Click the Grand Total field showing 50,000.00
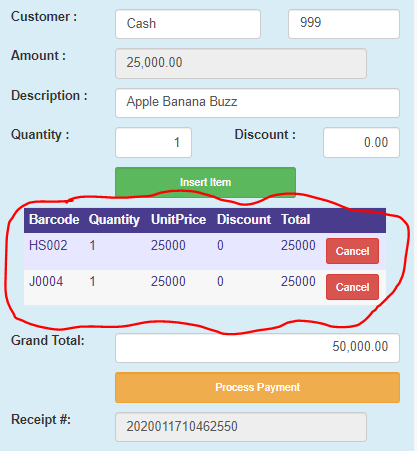The width and height of the screenshot is (417, 451). pos(257,348)
